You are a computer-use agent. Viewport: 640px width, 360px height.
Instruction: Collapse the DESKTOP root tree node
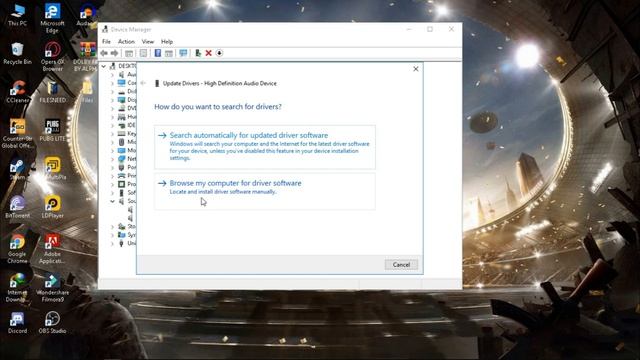pos(104,66)
